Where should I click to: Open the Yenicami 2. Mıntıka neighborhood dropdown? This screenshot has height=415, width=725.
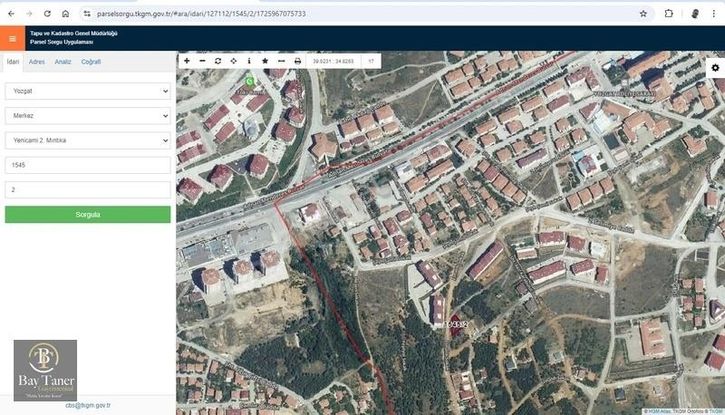(87, 140)
